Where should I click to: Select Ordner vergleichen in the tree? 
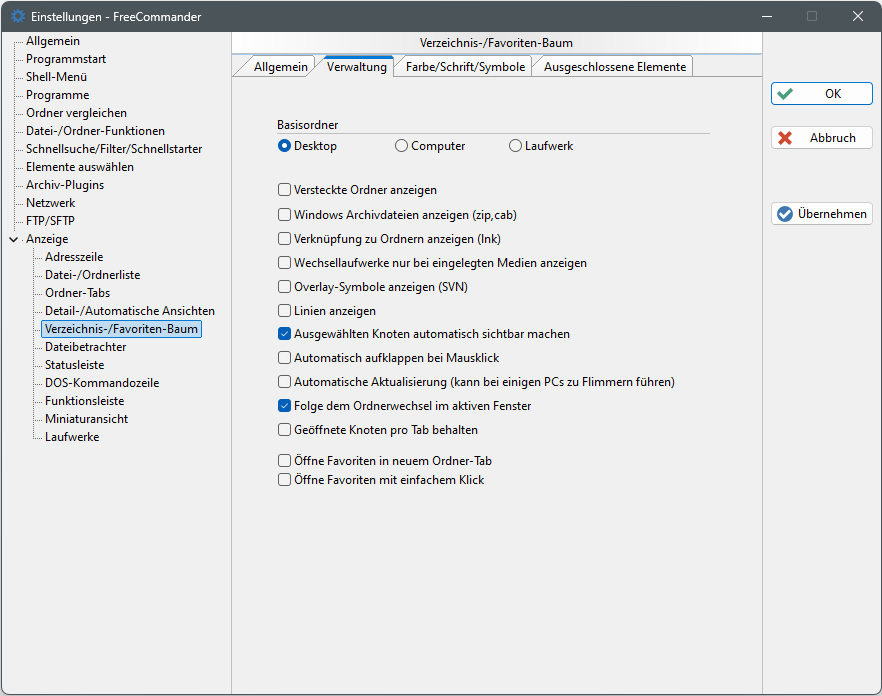76,113
